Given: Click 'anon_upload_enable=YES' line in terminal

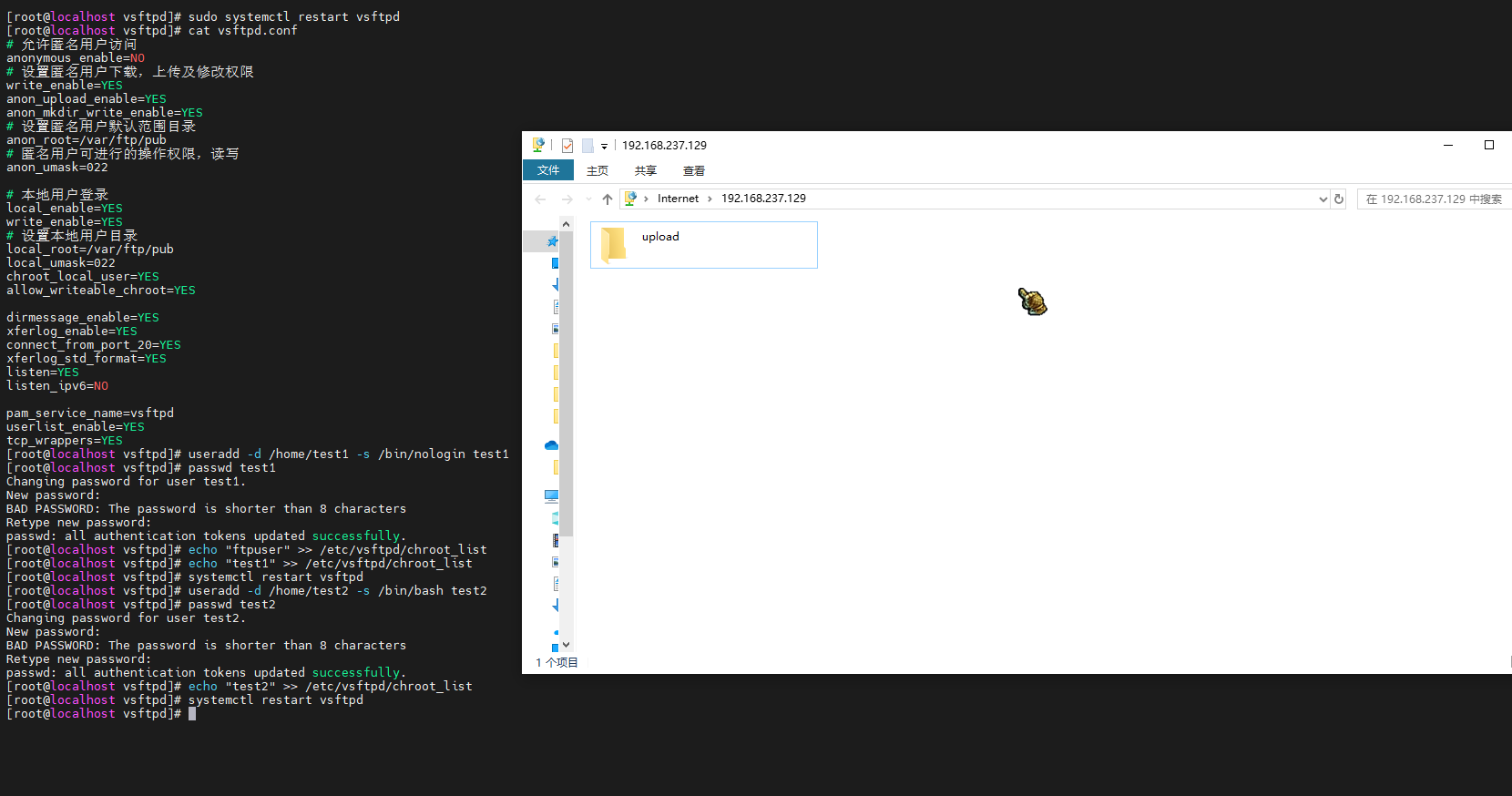Looking at the screenshot, I should [87, 99].
